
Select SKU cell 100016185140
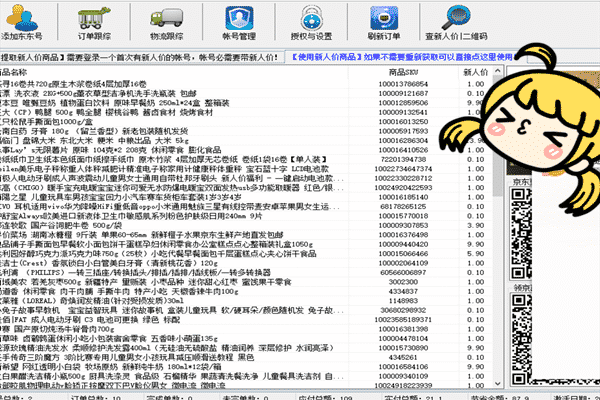pyautogui.click(x=403, y=197)
